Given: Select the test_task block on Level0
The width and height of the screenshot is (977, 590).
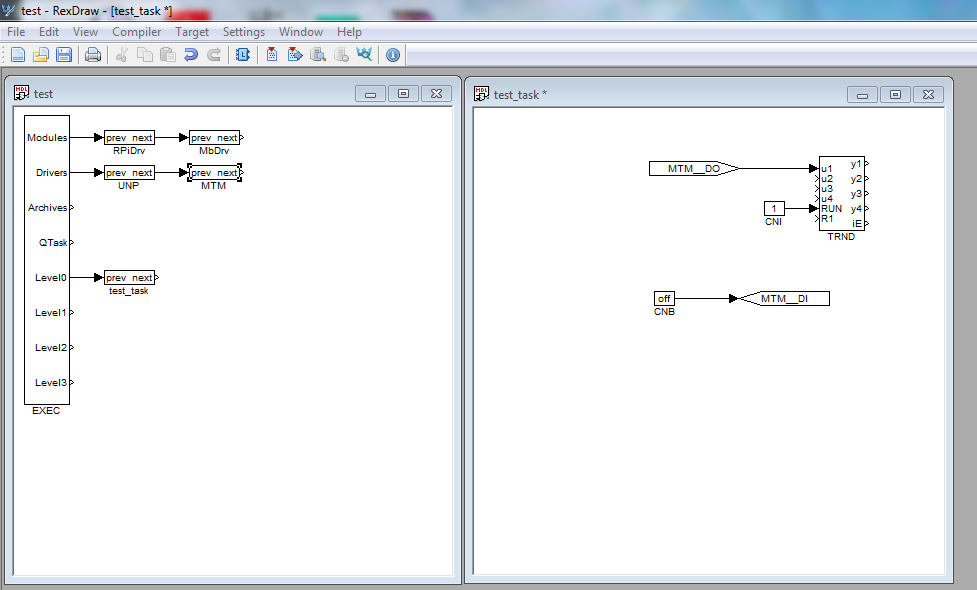Looking at the screenshot, I should (x=129, y=277).
